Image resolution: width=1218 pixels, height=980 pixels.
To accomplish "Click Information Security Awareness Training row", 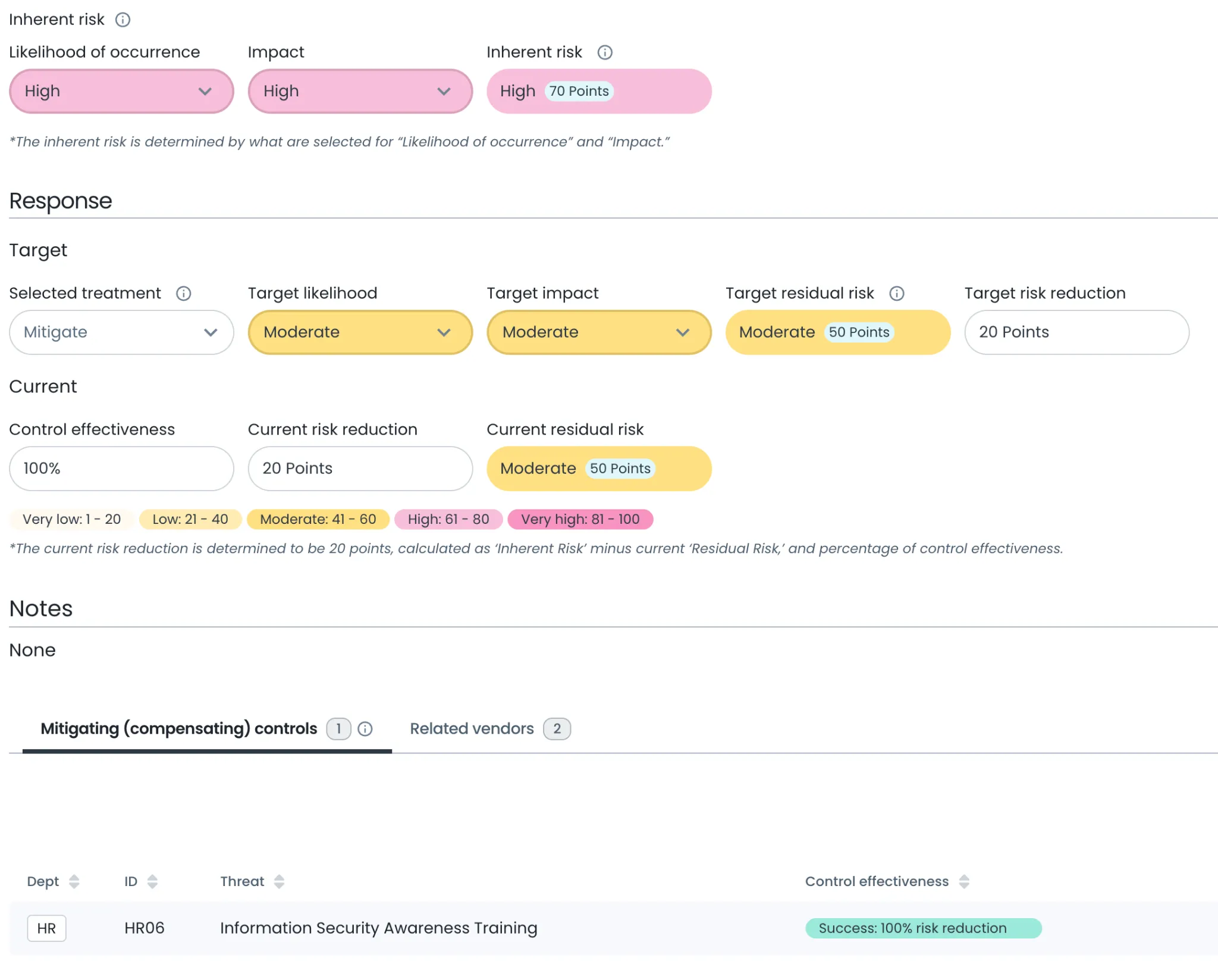I will [378, 928].
